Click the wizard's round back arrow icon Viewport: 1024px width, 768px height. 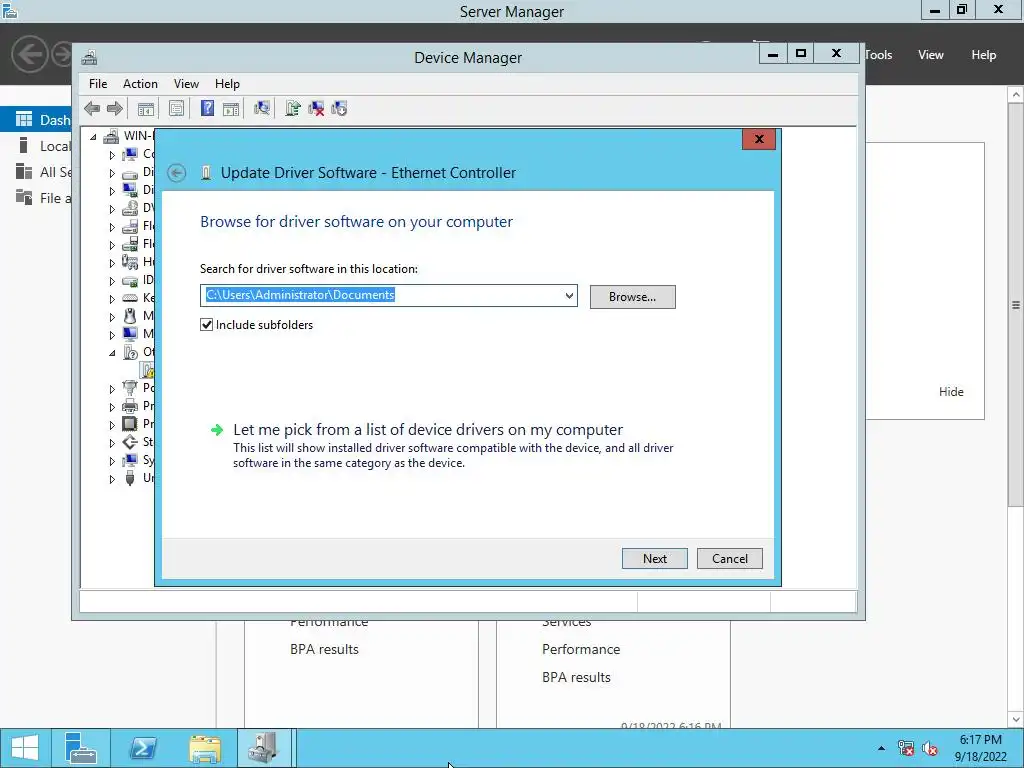click(176, 172)
